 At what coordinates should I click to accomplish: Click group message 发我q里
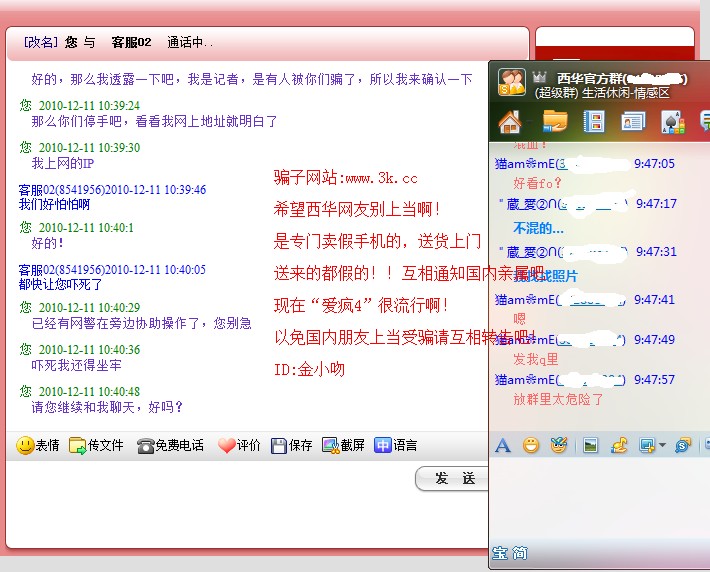pos(536,359)
